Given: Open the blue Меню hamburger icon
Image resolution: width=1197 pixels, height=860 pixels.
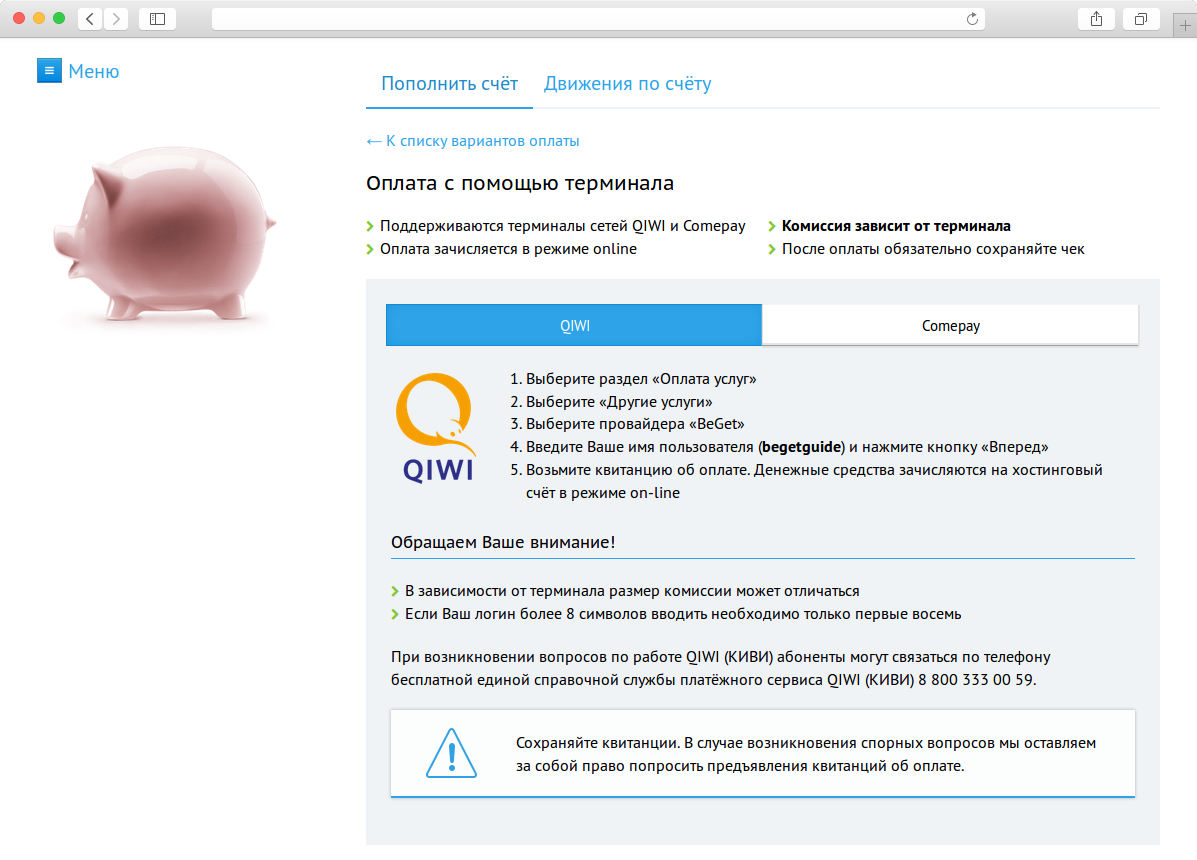Looking at the screenshot, I should (49, 71).
